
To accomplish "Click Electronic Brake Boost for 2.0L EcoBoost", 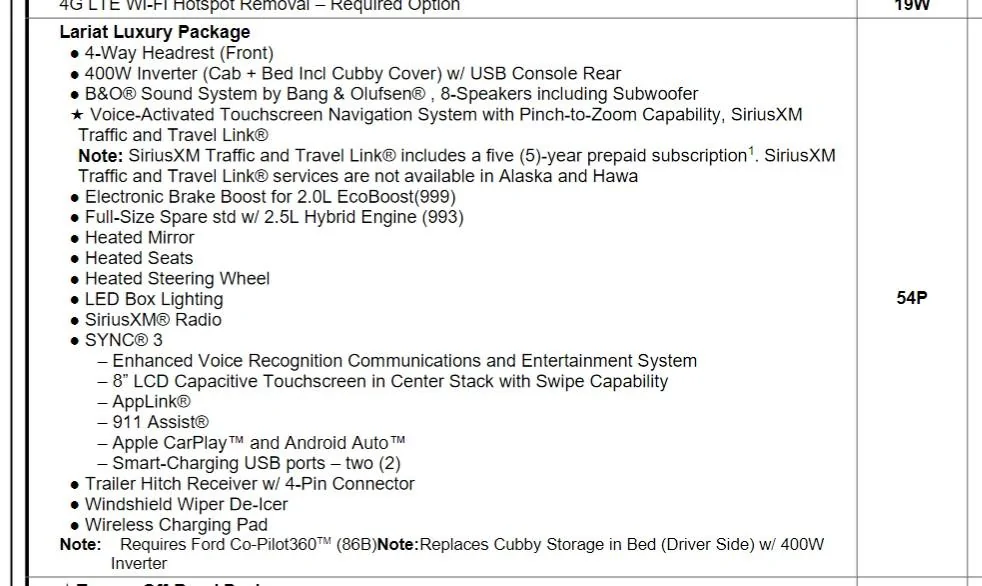I will tap(270, 197).
